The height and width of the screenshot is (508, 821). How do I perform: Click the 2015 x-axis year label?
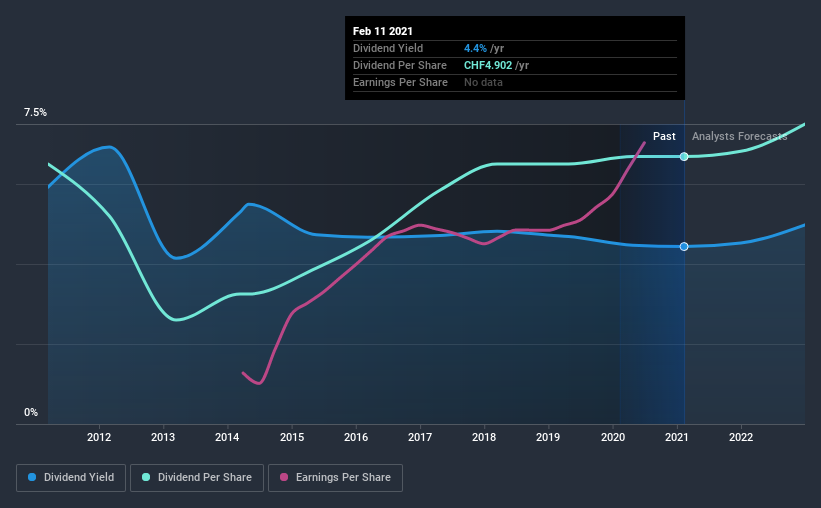pos(292,437)
